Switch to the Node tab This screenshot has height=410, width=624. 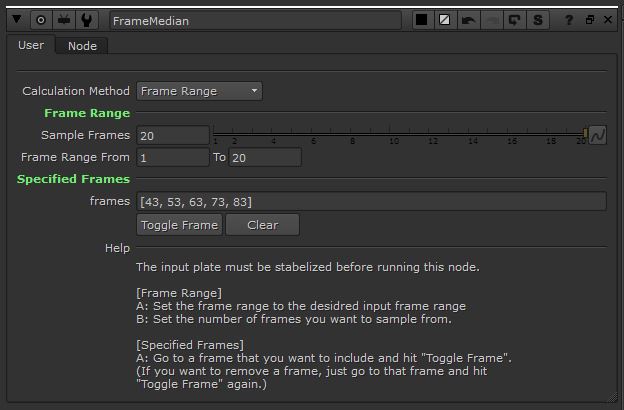82,46
